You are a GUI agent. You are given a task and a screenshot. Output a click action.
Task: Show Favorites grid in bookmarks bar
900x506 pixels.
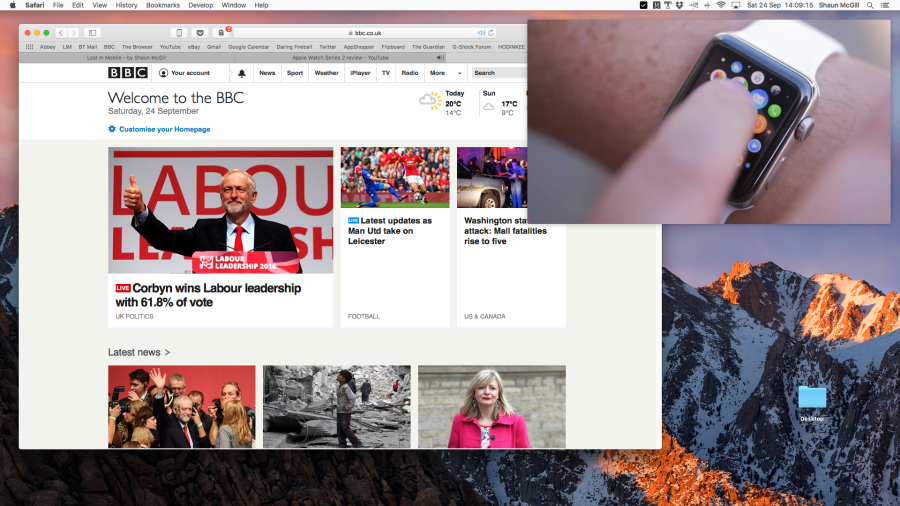[29, 47]
